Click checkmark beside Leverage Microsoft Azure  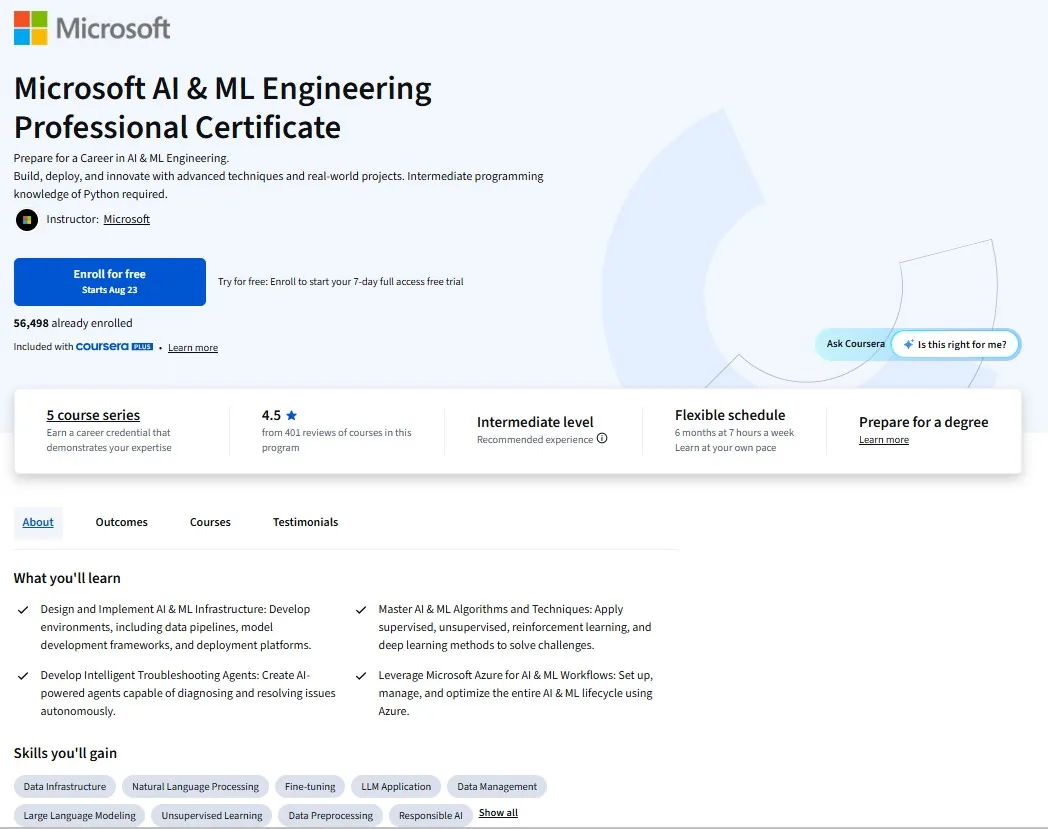361,676
